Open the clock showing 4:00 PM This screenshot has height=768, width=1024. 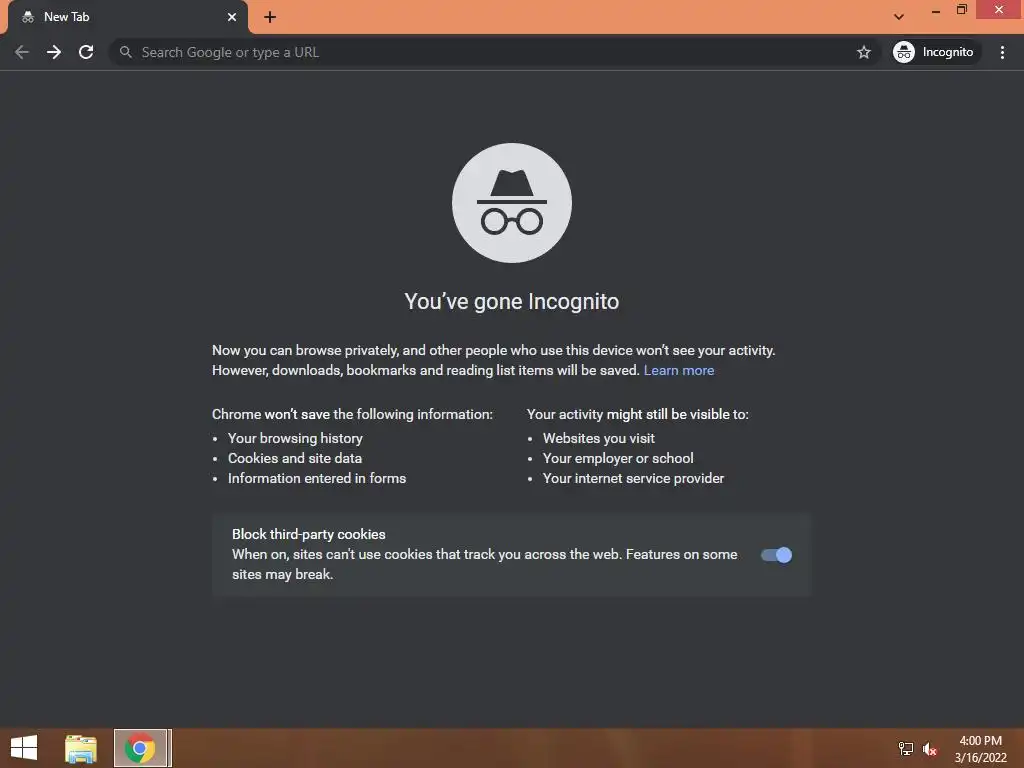pos(980,749)
